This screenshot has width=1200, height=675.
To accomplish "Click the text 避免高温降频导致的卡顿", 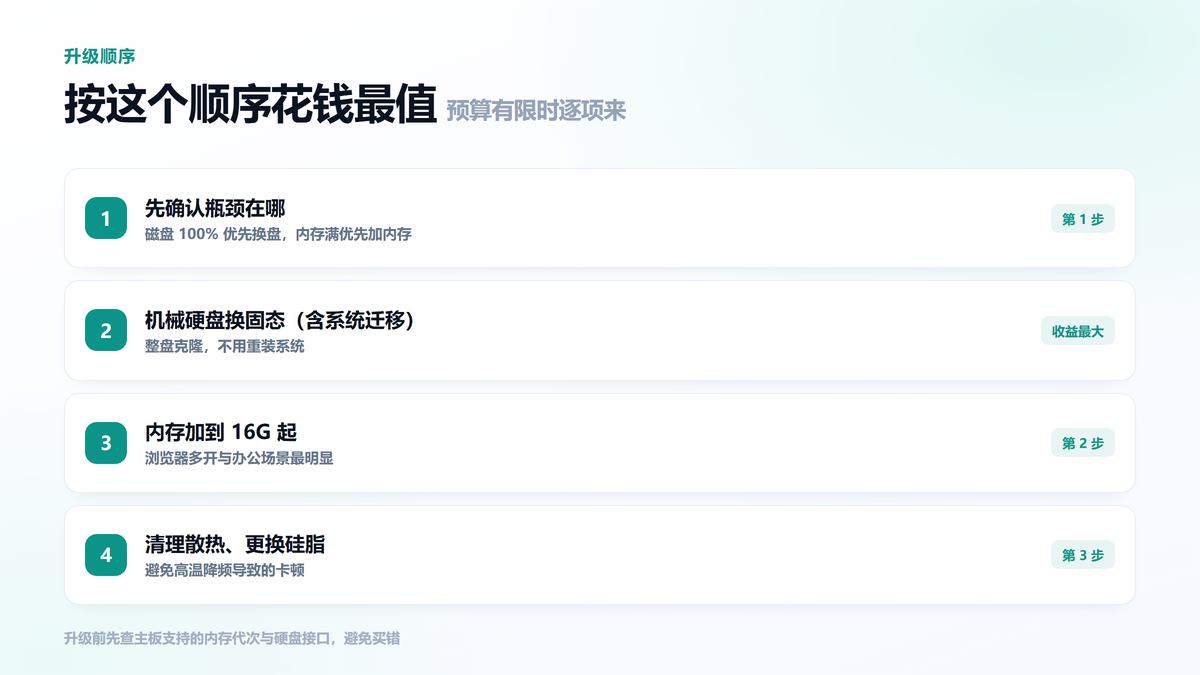I will [225, 570].
